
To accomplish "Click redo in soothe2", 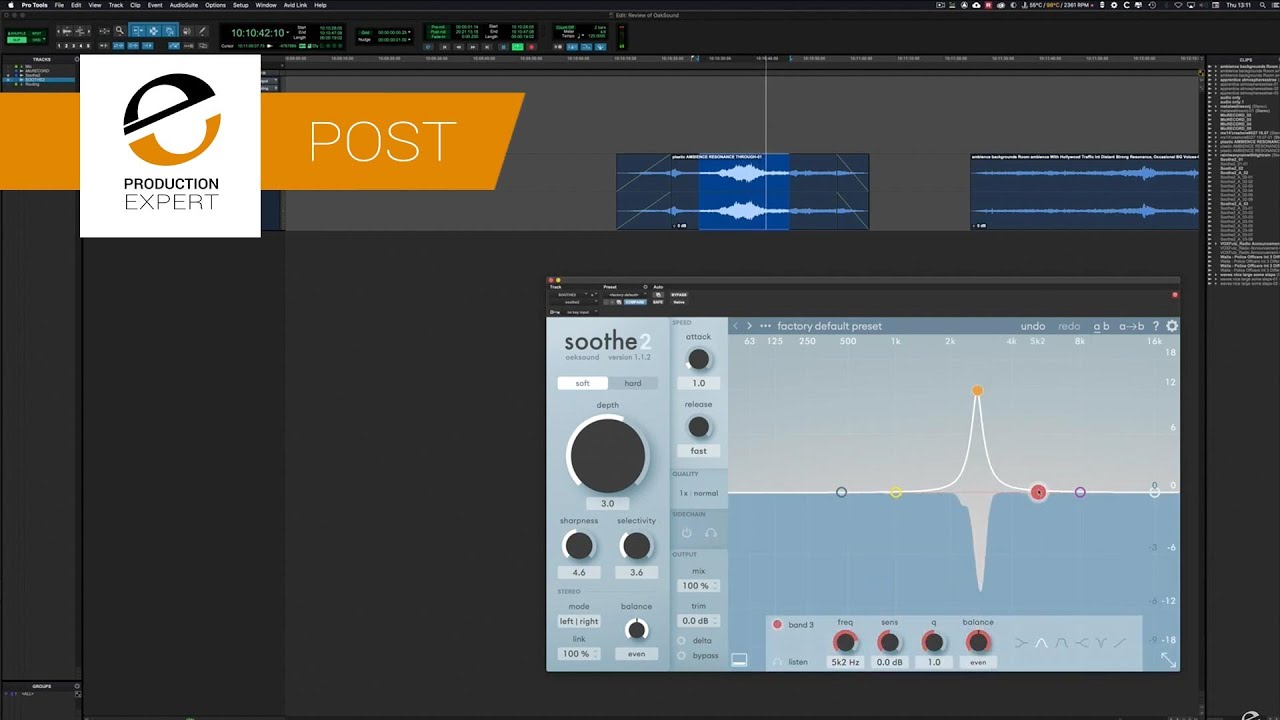I will (x=1069, y=326).
